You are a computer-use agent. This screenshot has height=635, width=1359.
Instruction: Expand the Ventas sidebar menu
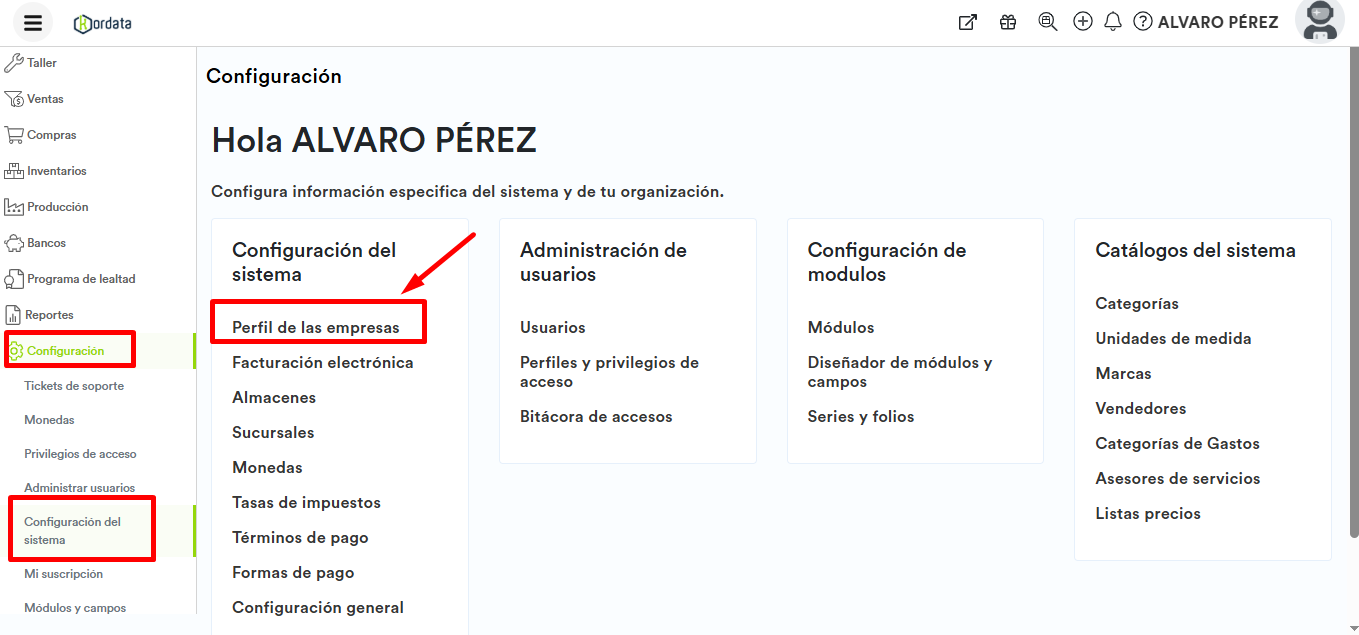click(45, 99)
